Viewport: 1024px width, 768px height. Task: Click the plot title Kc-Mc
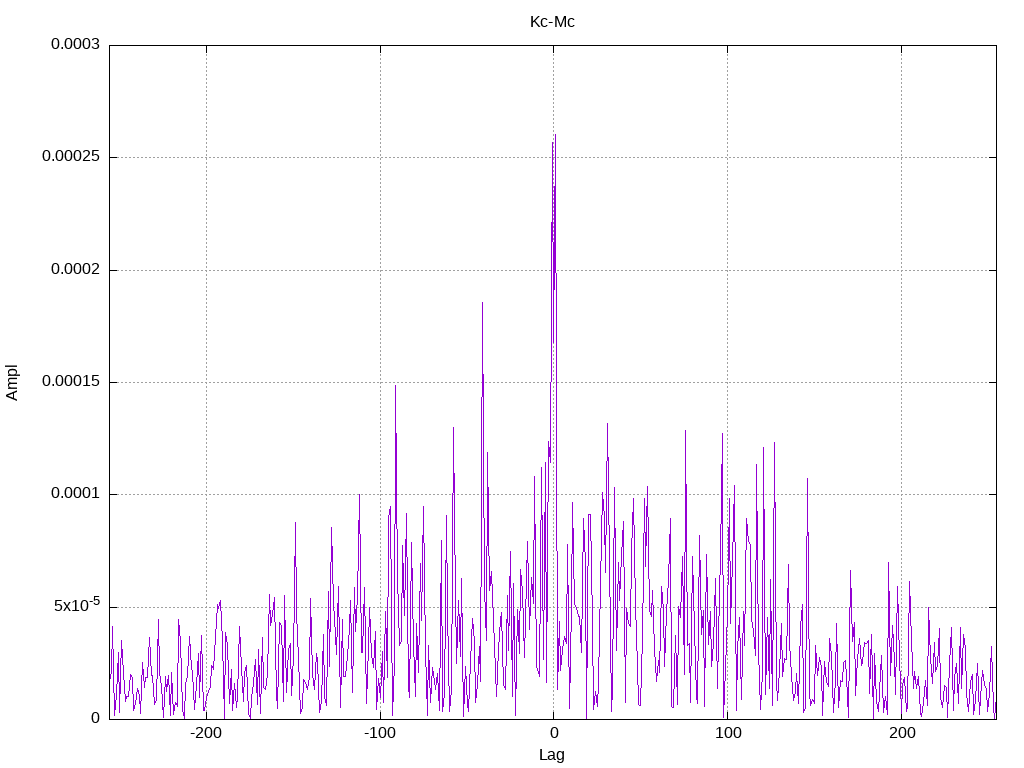click(x=552, y=22)
